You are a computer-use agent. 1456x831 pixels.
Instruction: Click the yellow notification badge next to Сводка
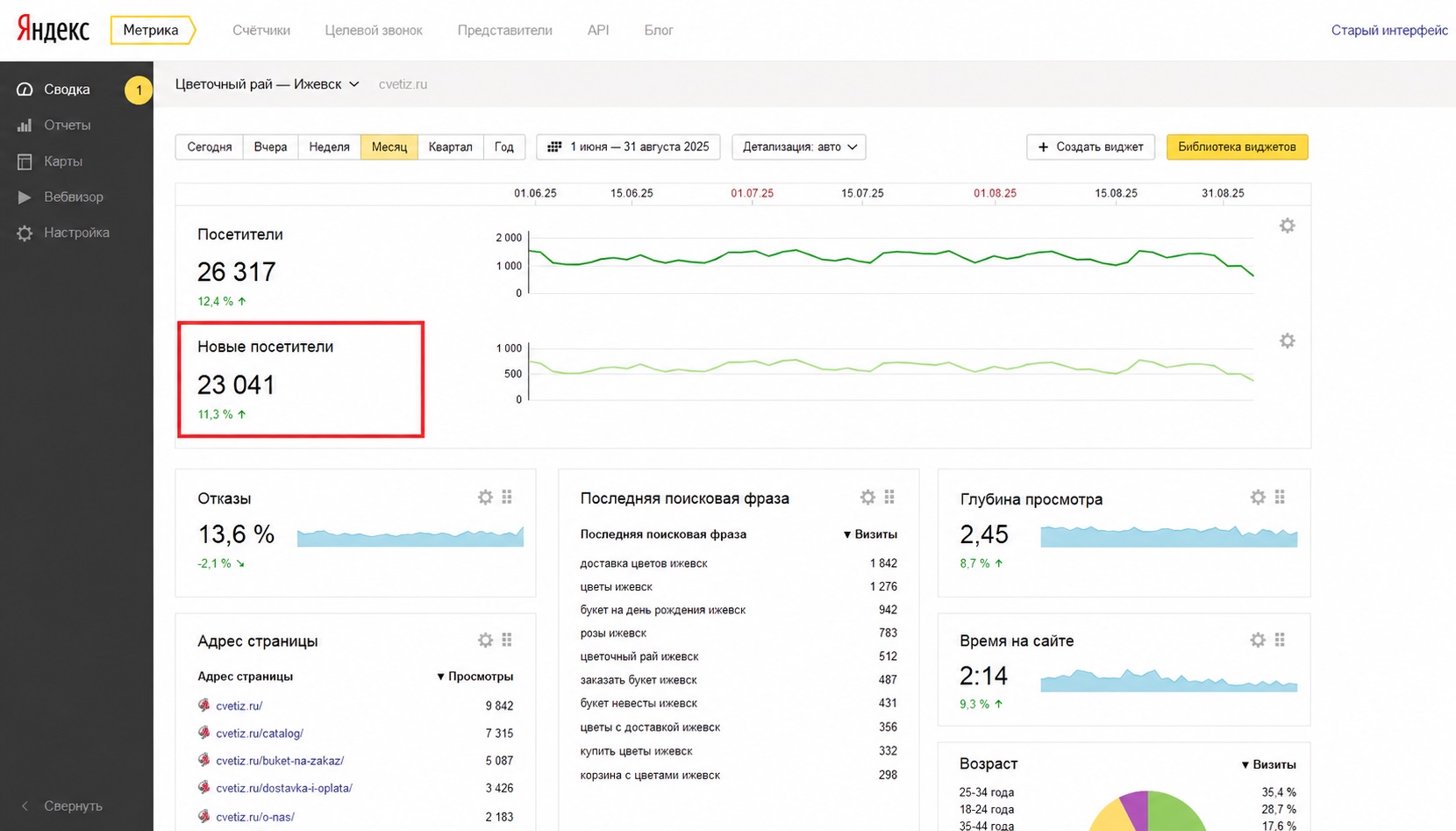tap(139, 90)
